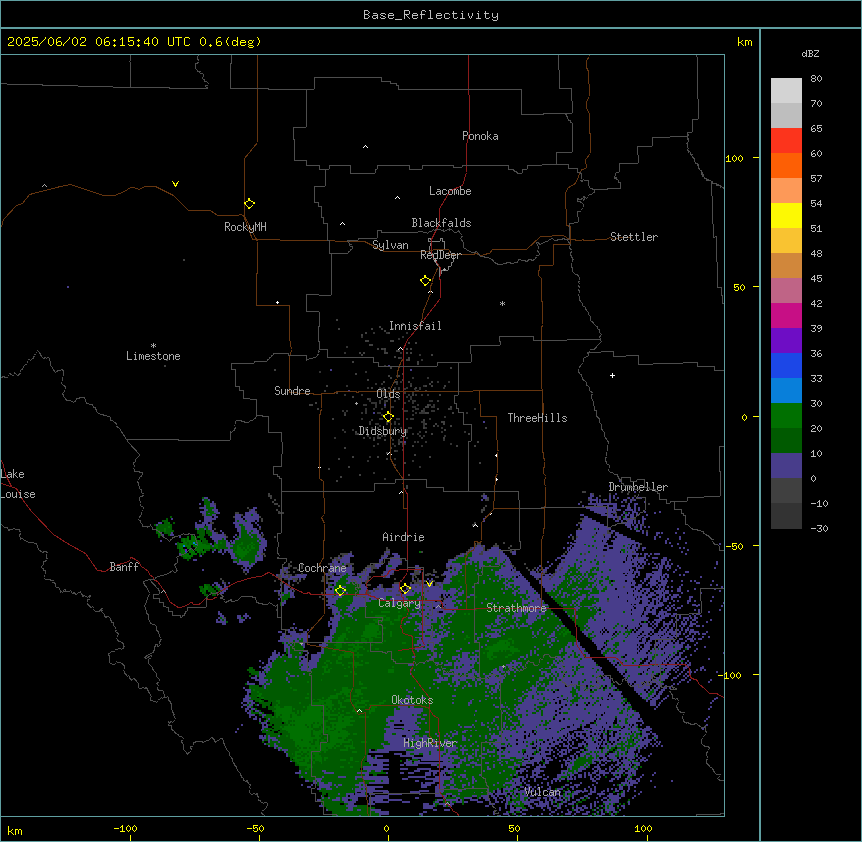Click the dBZ legend heading
Viewport: 862px width, 842px height.
point(810,53)
